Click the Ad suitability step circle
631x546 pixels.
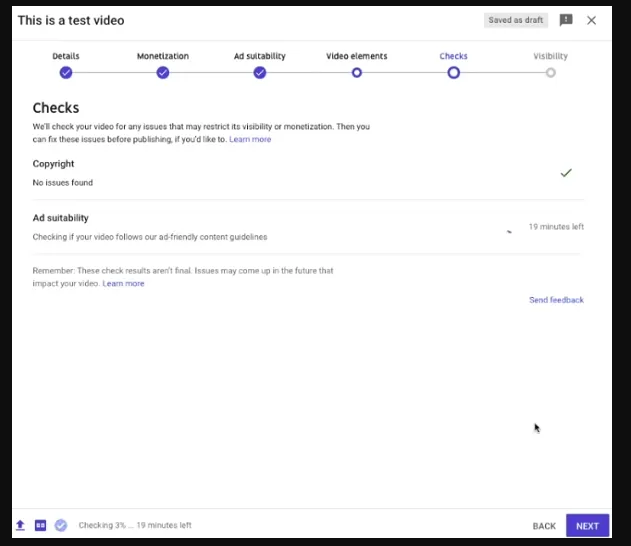(x=260, y=73)
